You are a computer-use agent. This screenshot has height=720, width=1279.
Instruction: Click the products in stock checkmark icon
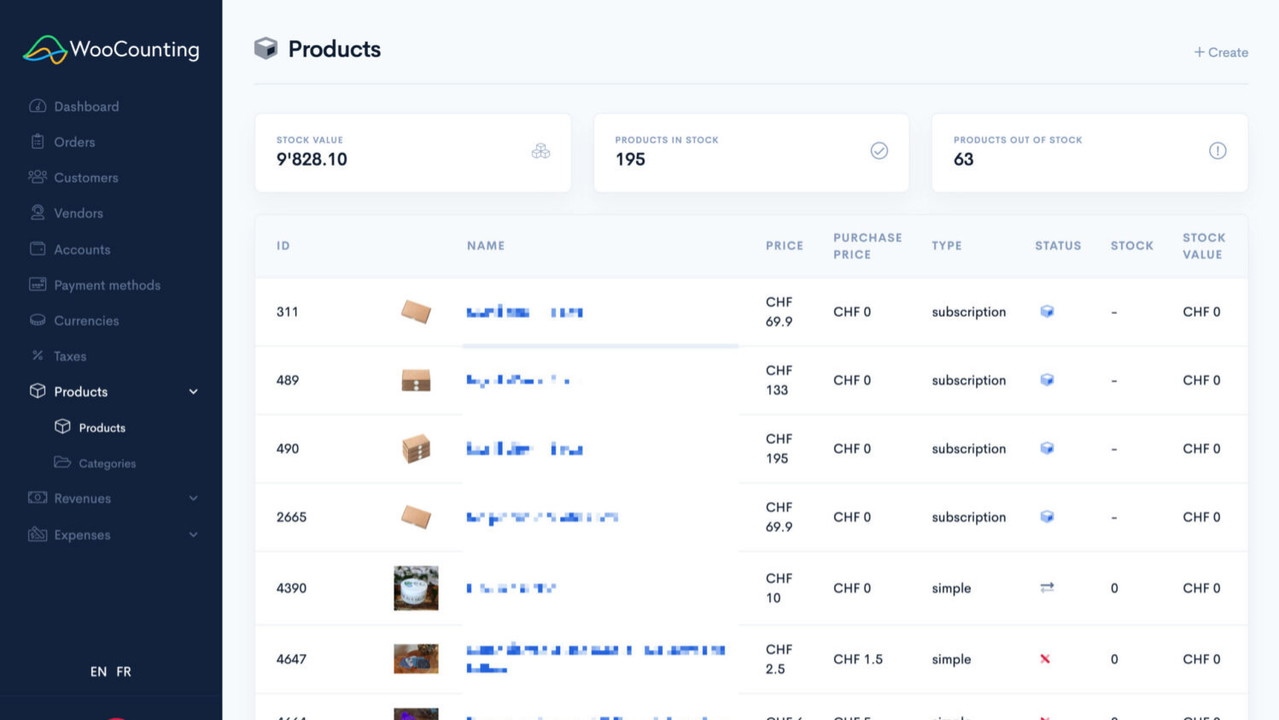879,151
